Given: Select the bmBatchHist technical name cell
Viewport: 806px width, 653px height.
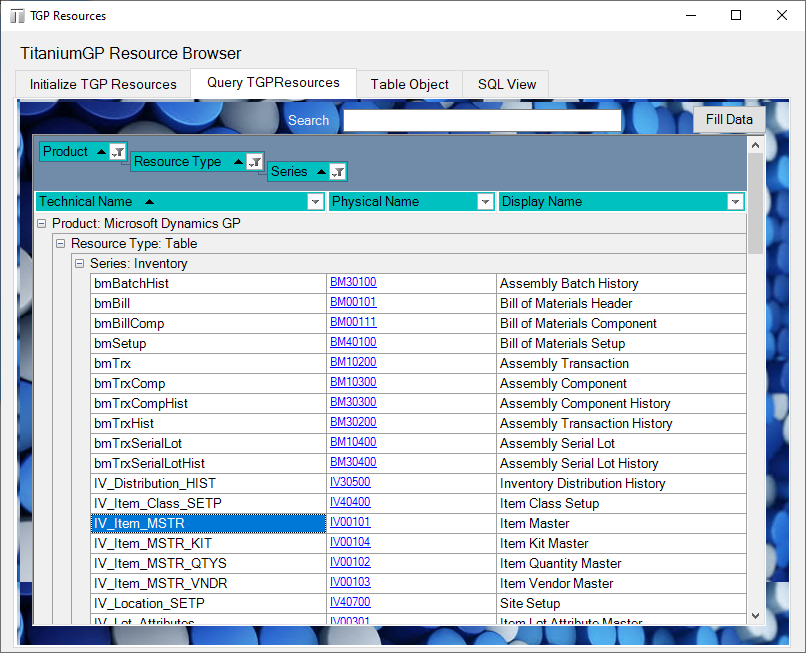Looking at the screenshot, I should point(208,283).
